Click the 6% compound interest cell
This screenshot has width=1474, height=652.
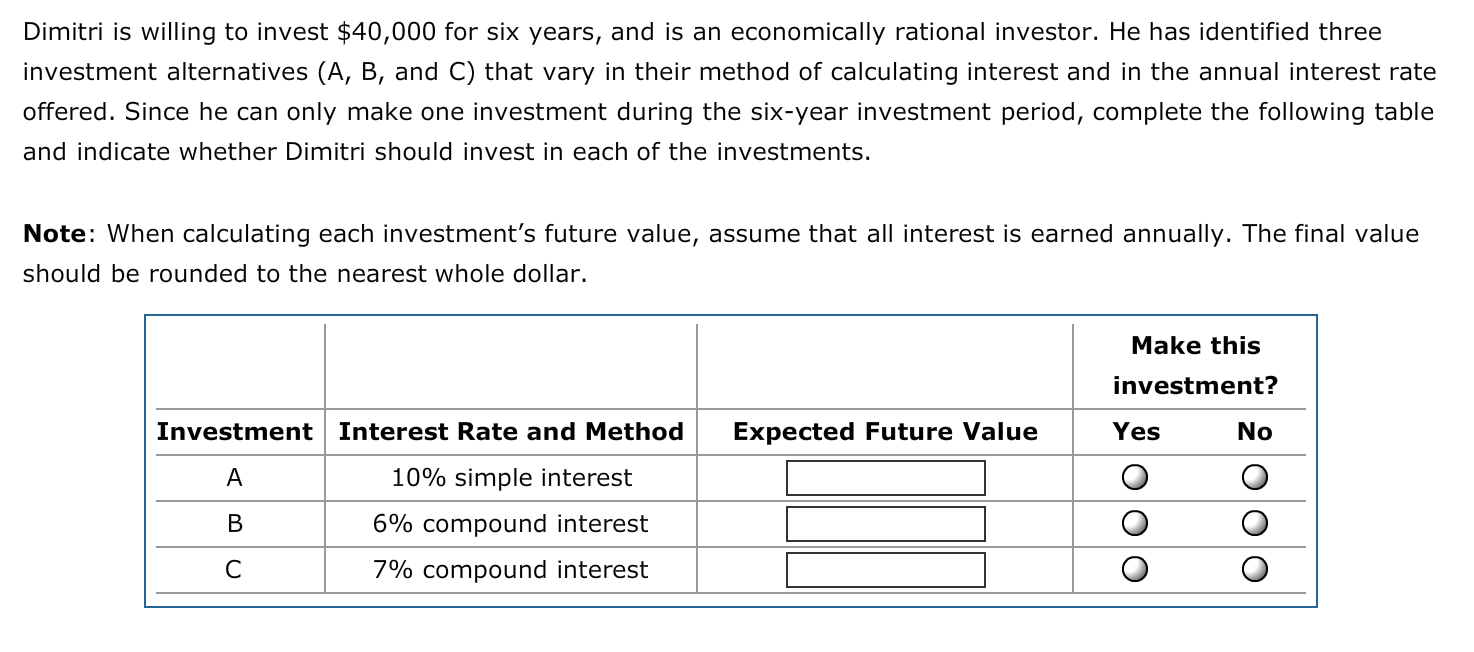click(511, 524)
